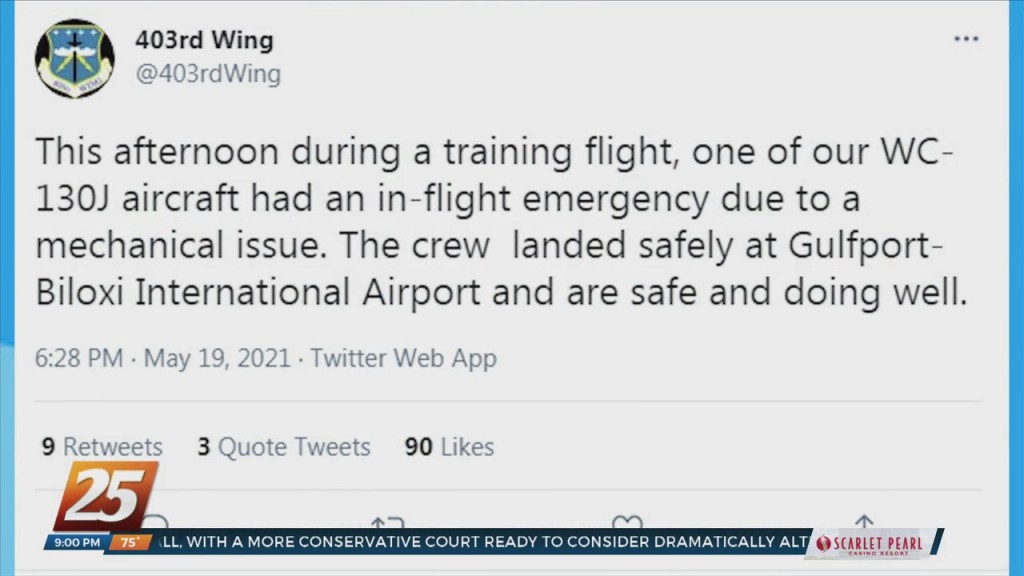View the 9 Retweets list
Viewport: 1024px width, 576px height.
(x=102, y=447)
